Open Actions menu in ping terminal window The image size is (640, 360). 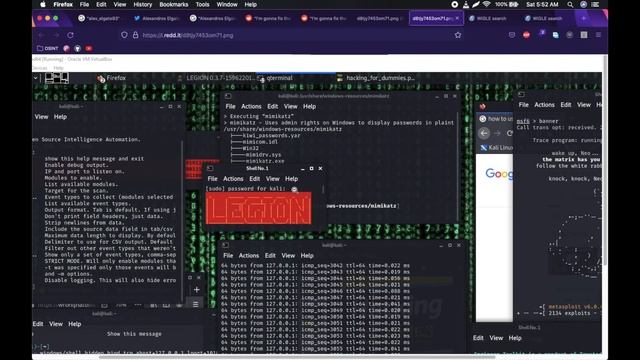[x=249, y=255]
